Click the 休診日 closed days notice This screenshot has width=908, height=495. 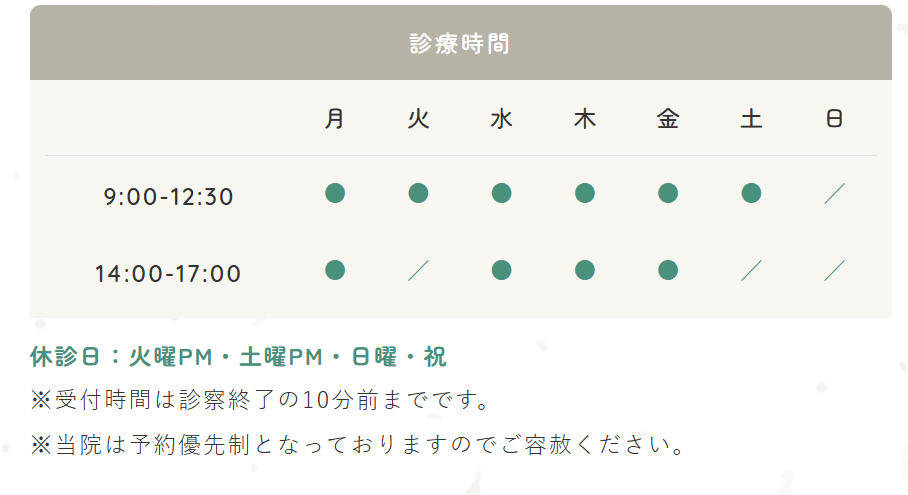coord(239,357)
